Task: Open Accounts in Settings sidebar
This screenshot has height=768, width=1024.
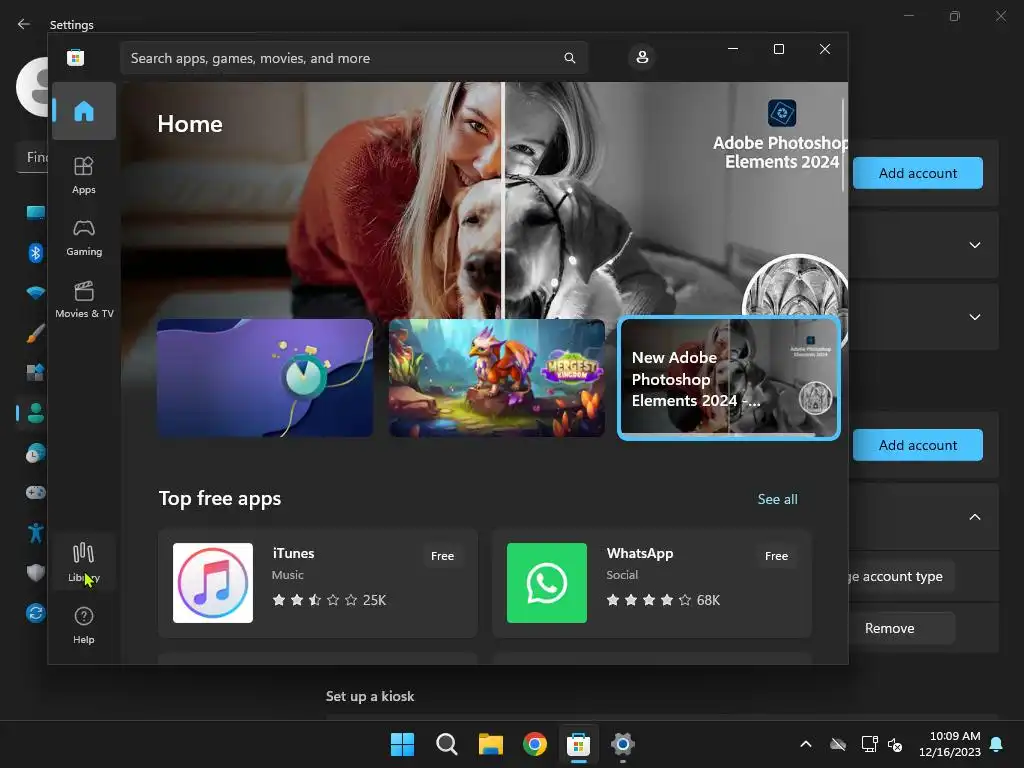Action: pos(35,413)
